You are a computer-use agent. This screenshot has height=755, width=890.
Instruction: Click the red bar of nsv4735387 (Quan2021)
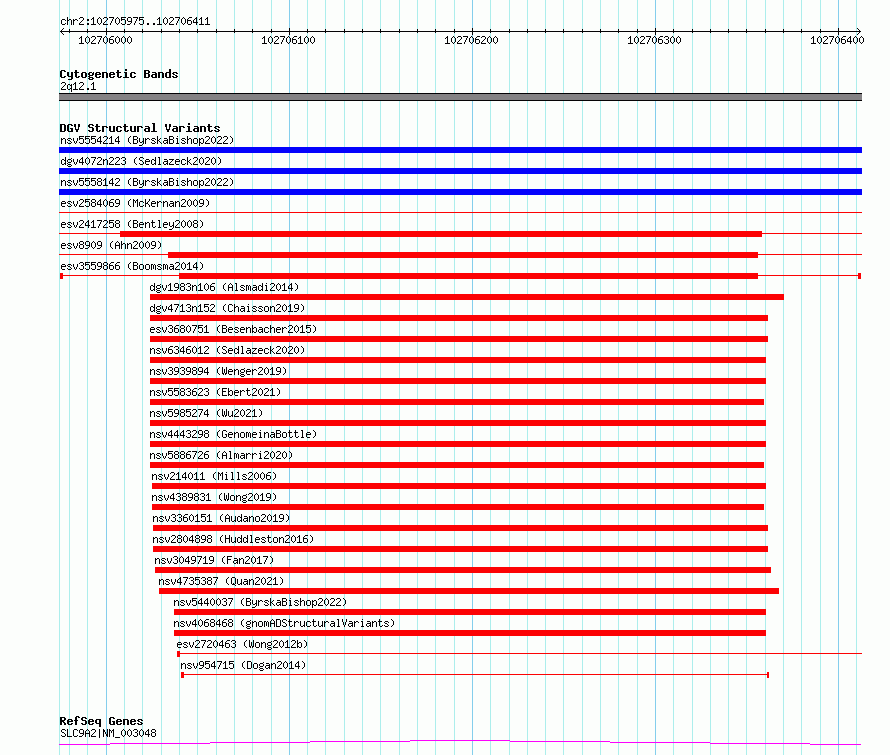tap(469, 591)
